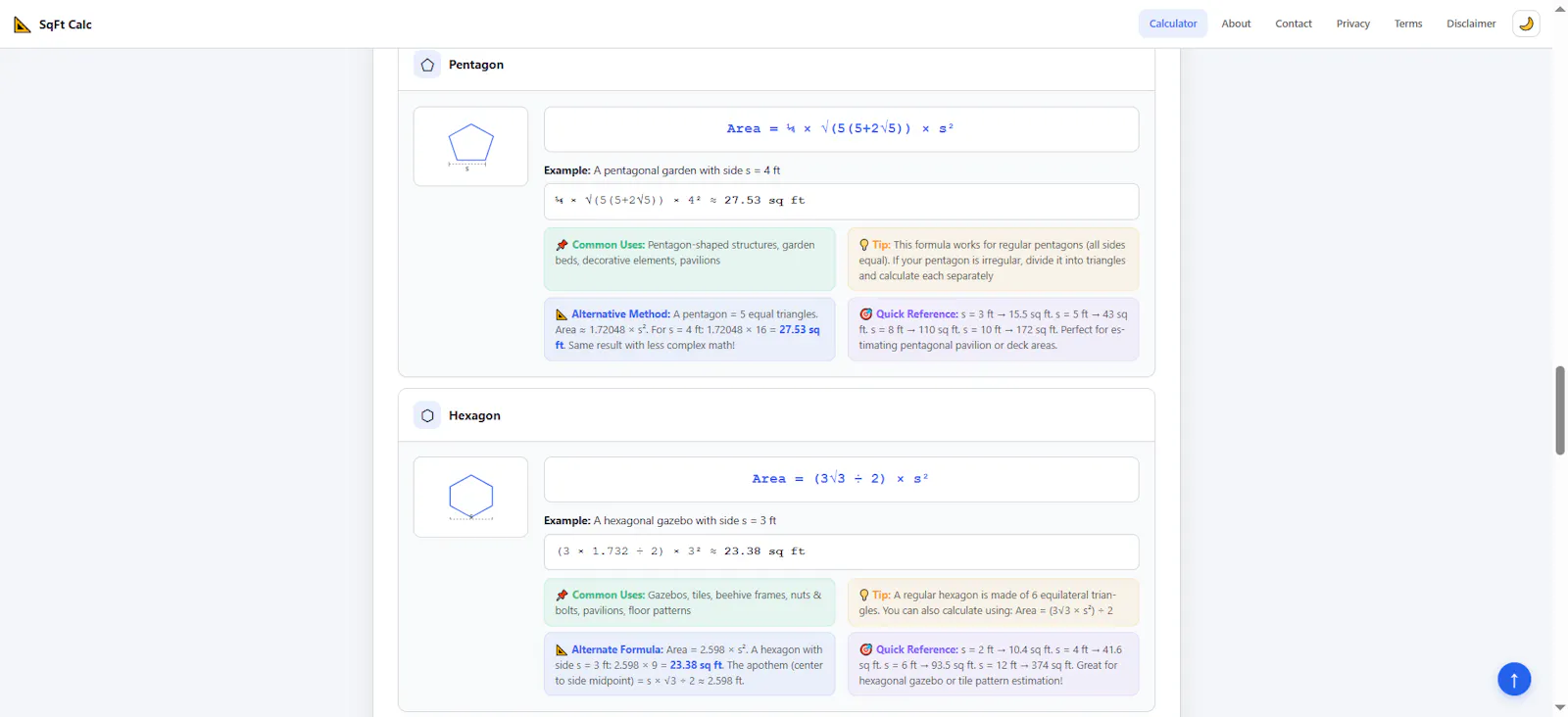
Task: Click the ruler icon beside Alternative Method
Action: pos(562,314)
